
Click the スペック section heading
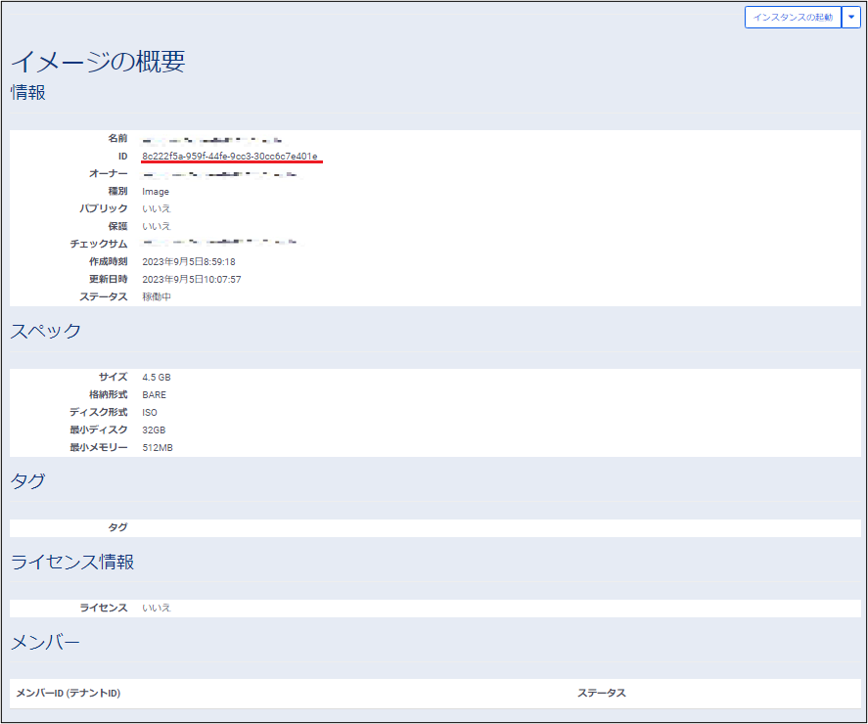coord(46,331)
